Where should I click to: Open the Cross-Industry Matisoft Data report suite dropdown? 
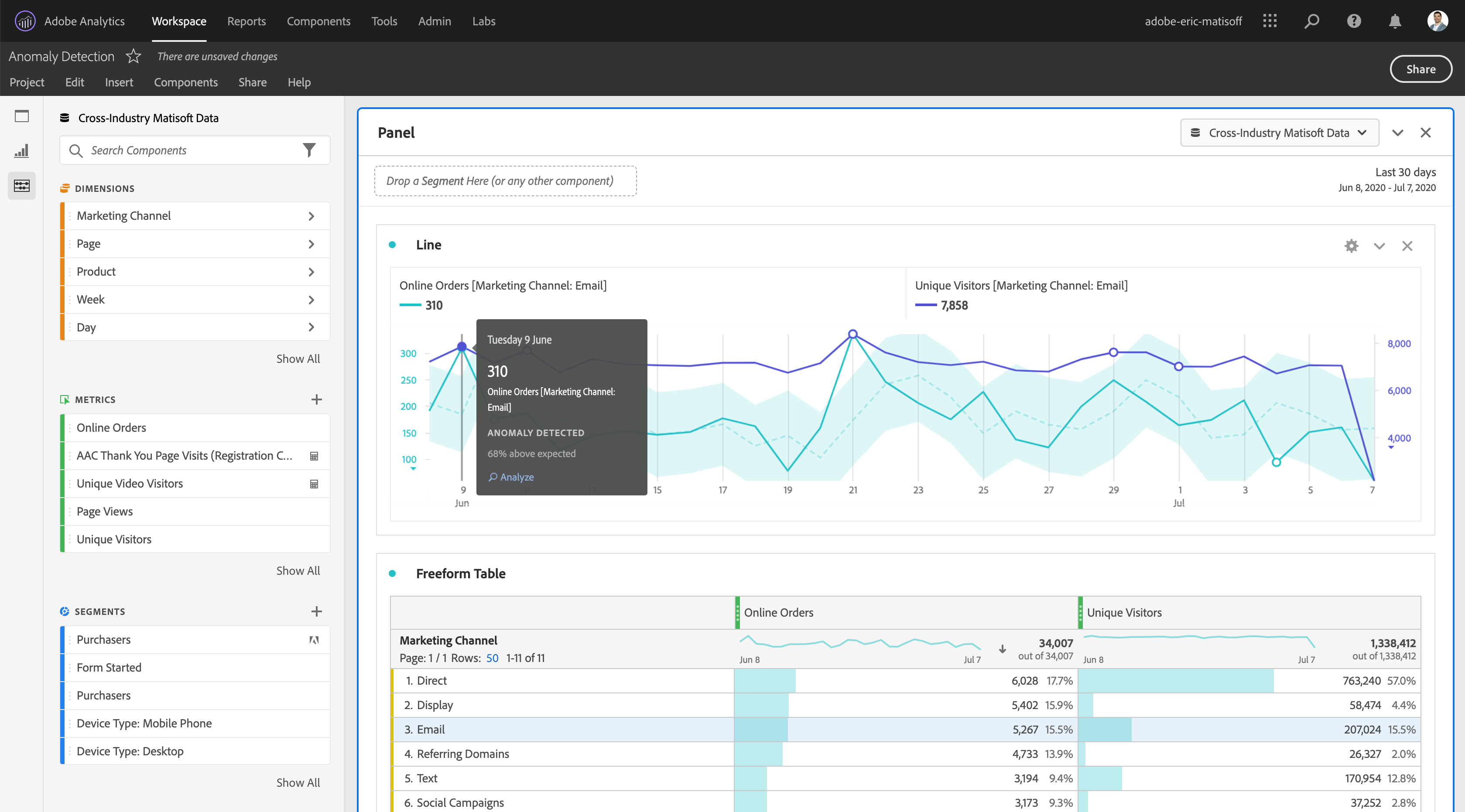(1279, 133)
